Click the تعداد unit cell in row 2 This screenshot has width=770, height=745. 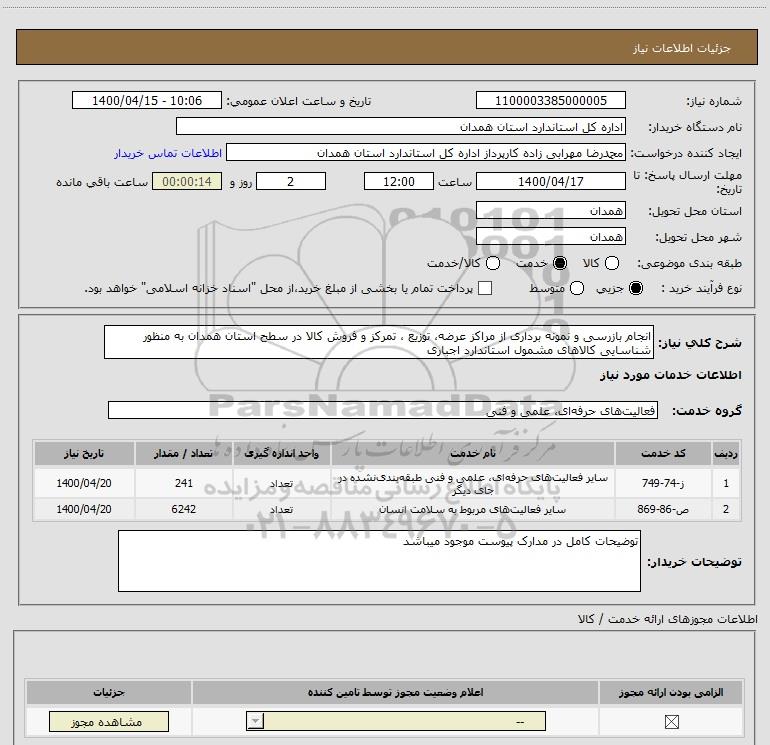pos(281,510)
